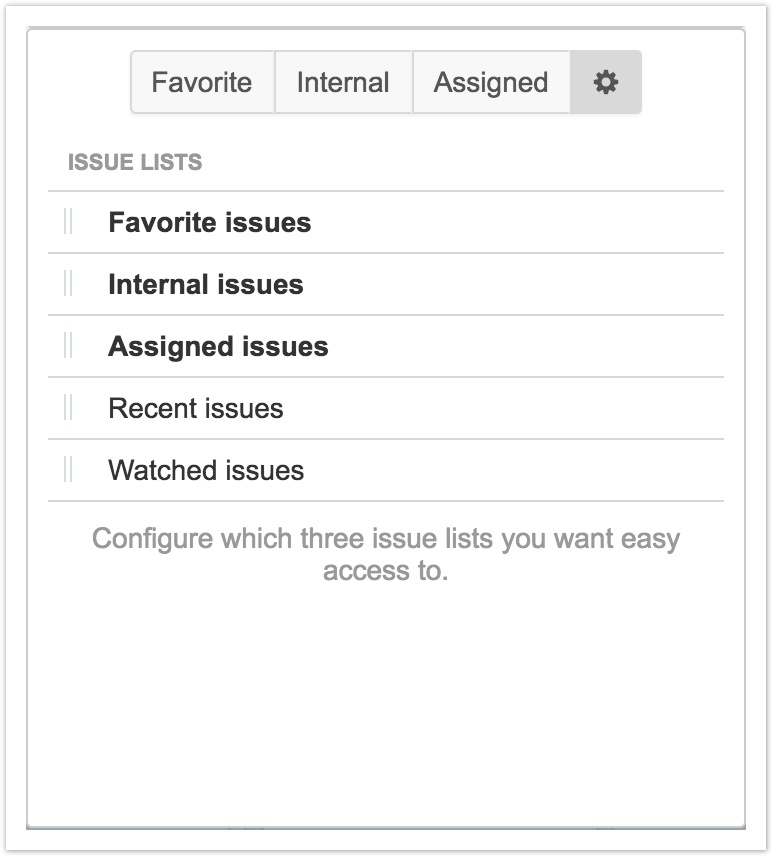772x856 pixels.
Task: Click empty space right of Watched issues label
Action: point(520,470)
